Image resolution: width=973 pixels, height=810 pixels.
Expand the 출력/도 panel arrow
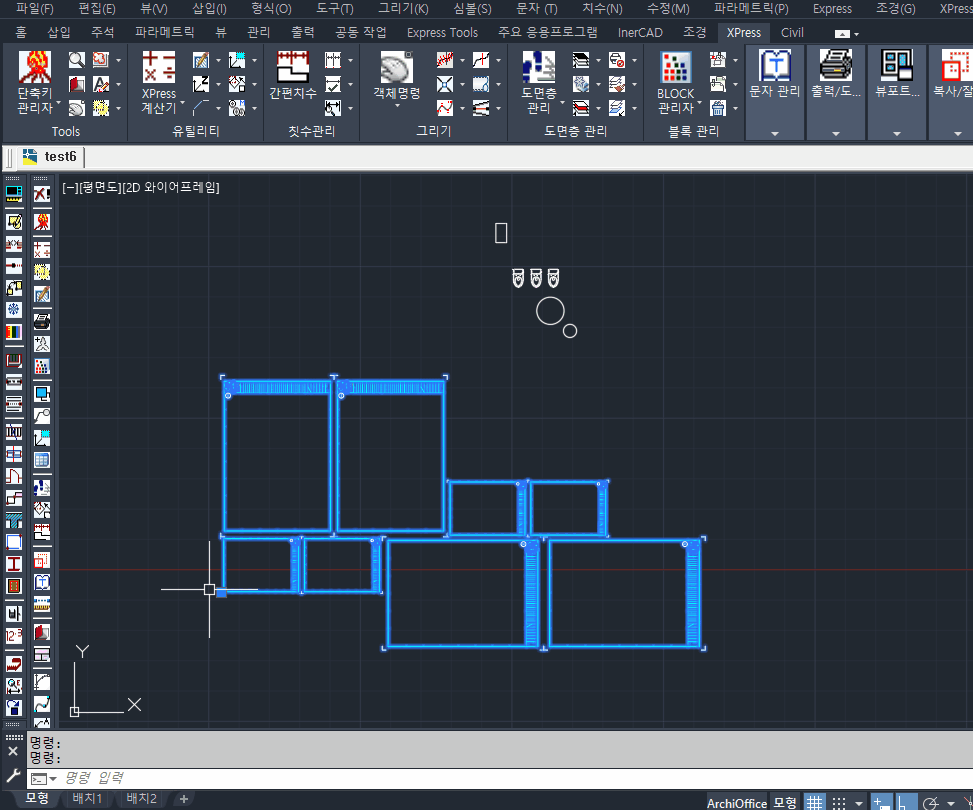coord(835,133)
